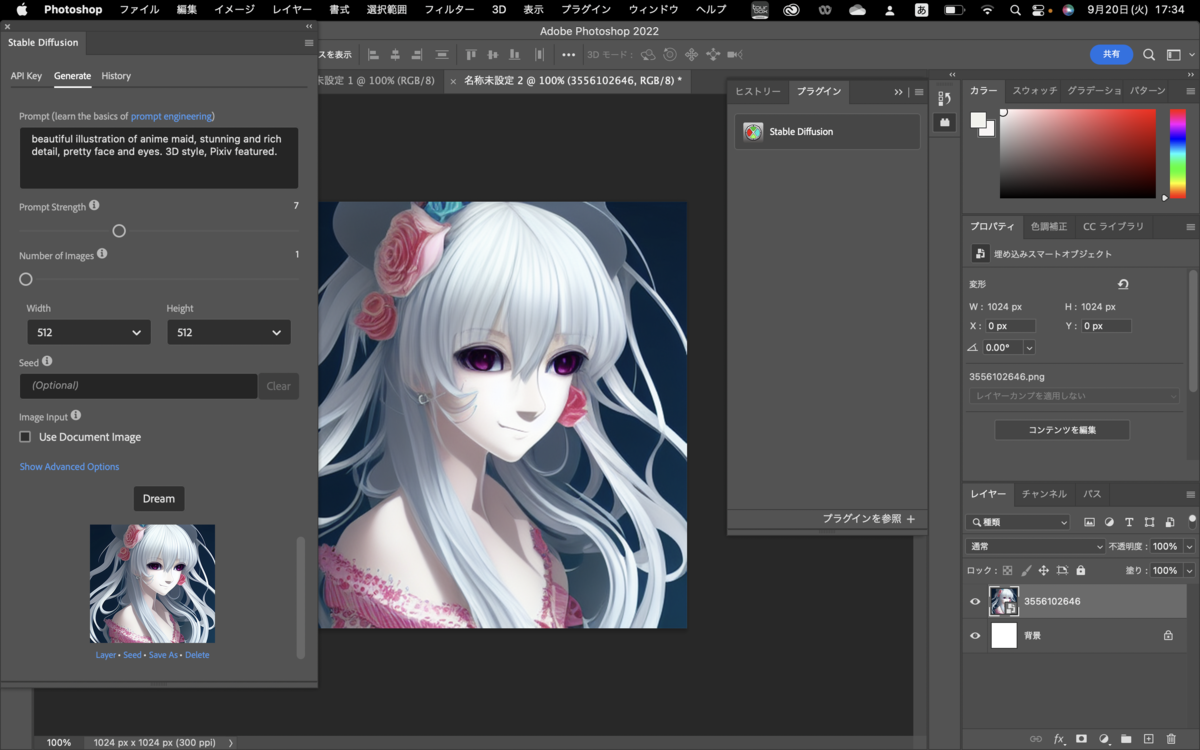This screenshot has width=1200, height=750.
Task: Switch to the チャンネル tab
Action: (1044, 494)
